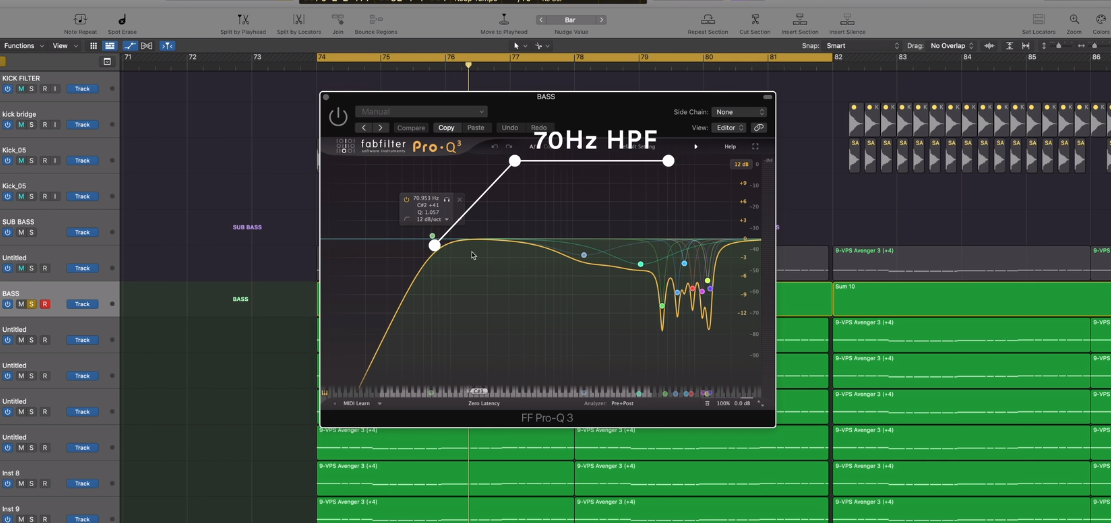This screenshot has height=523, width=1111.
Task: Click the 12 dB display range button
Action: tap(741, 164)
